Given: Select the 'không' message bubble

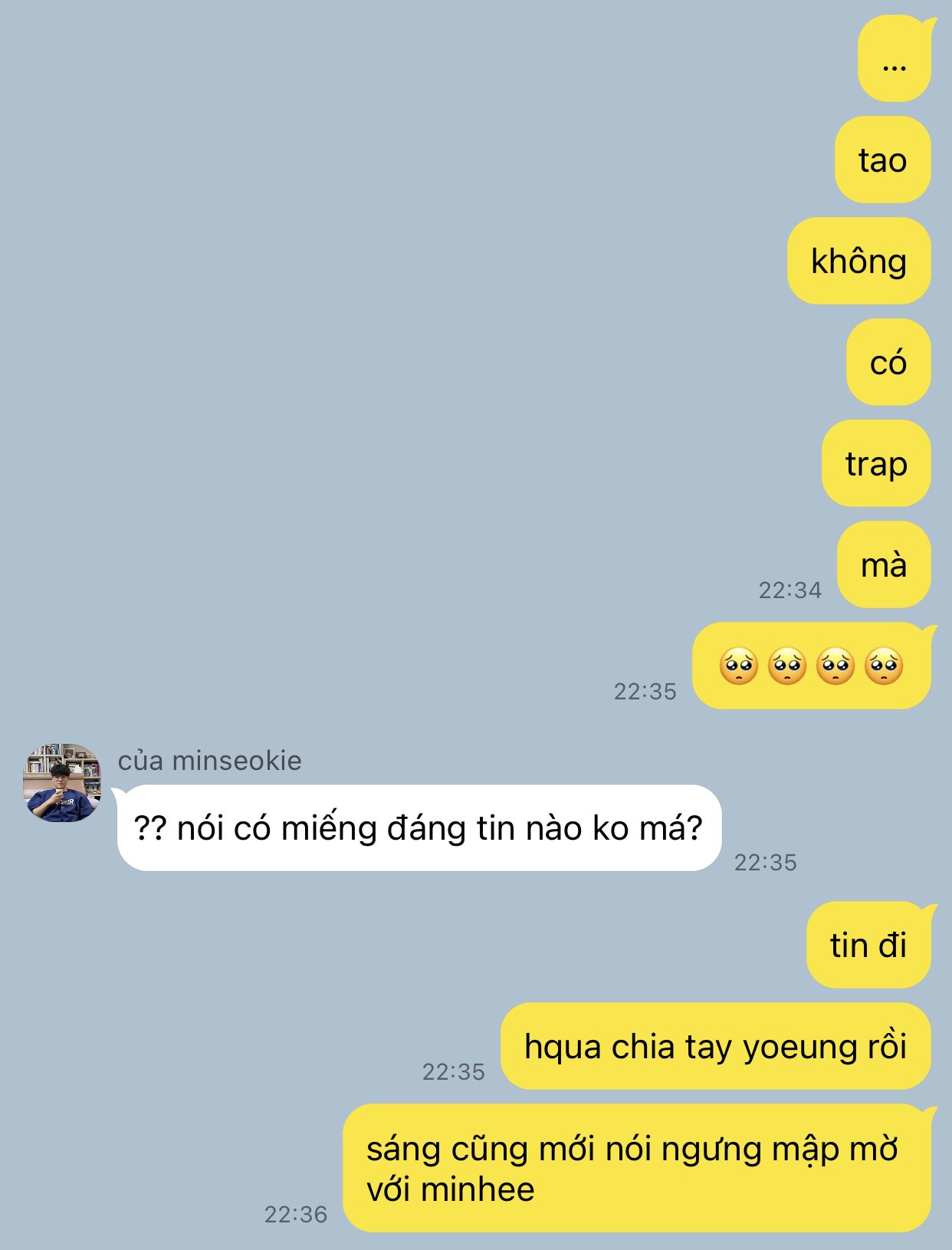Looking at the screenshot, I should pos(858,261).
